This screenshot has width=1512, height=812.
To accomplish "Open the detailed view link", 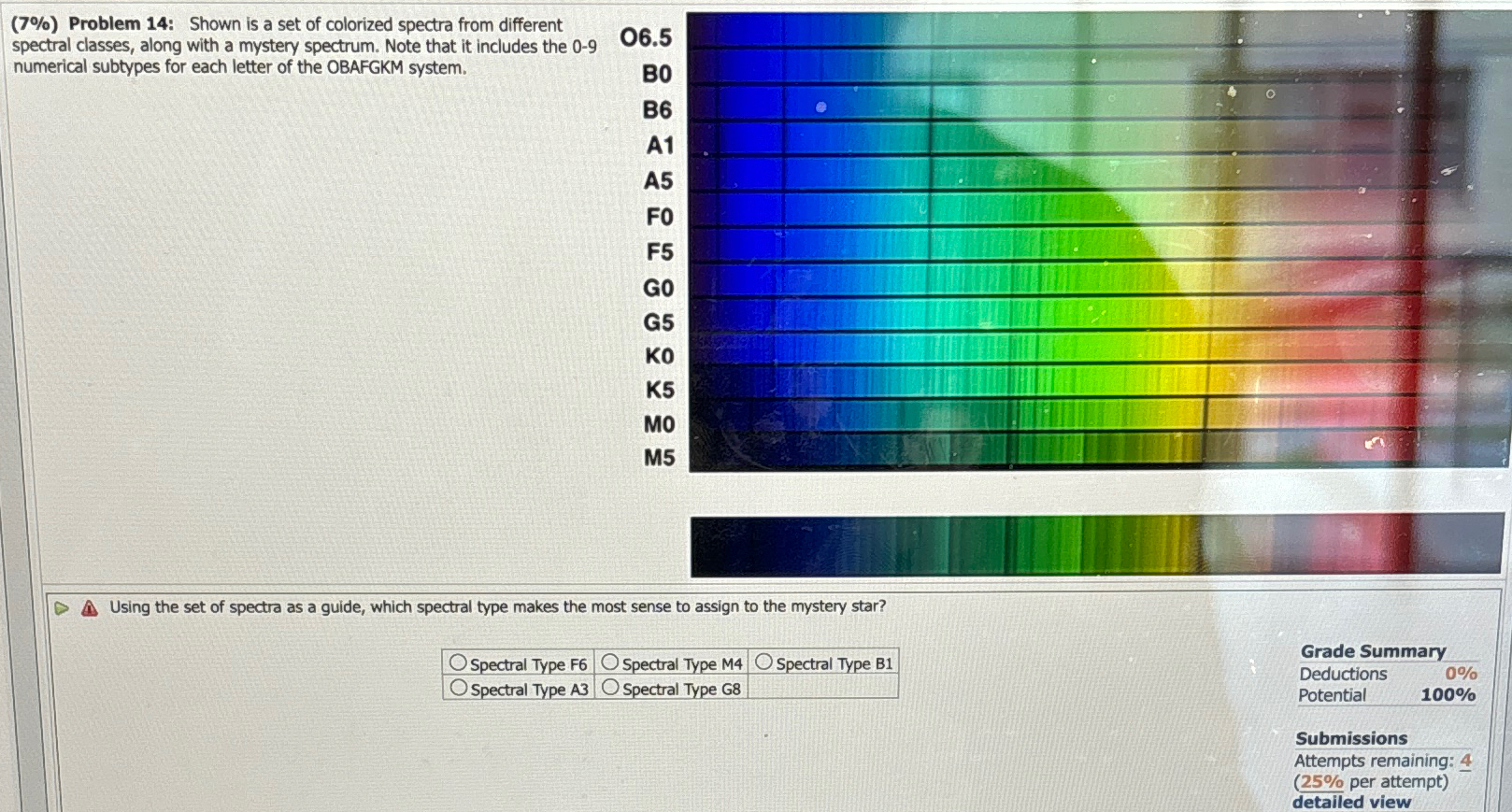I will [x=1351, y=802].
